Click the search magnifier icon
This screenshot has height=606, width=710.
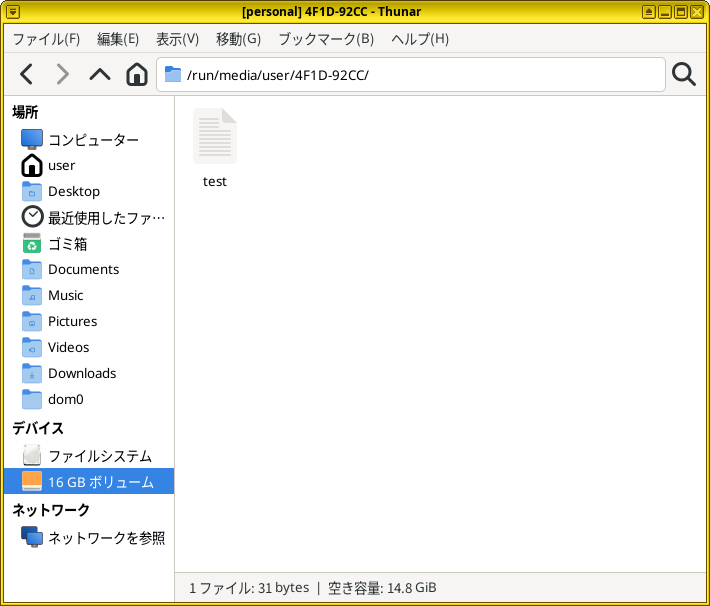point(684,74)
